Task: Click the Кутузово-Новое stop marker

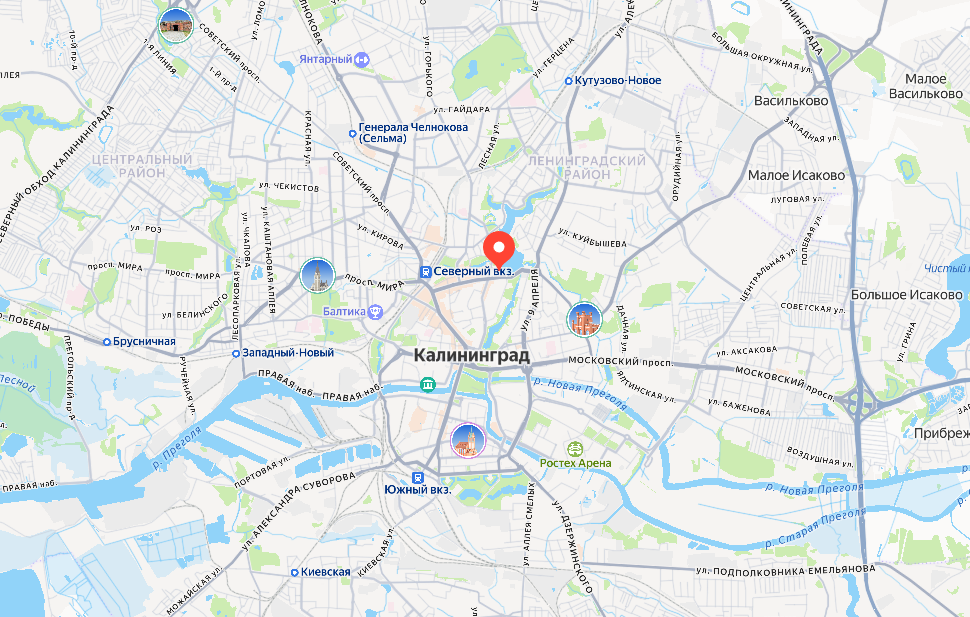Action: tap(568, 81)
